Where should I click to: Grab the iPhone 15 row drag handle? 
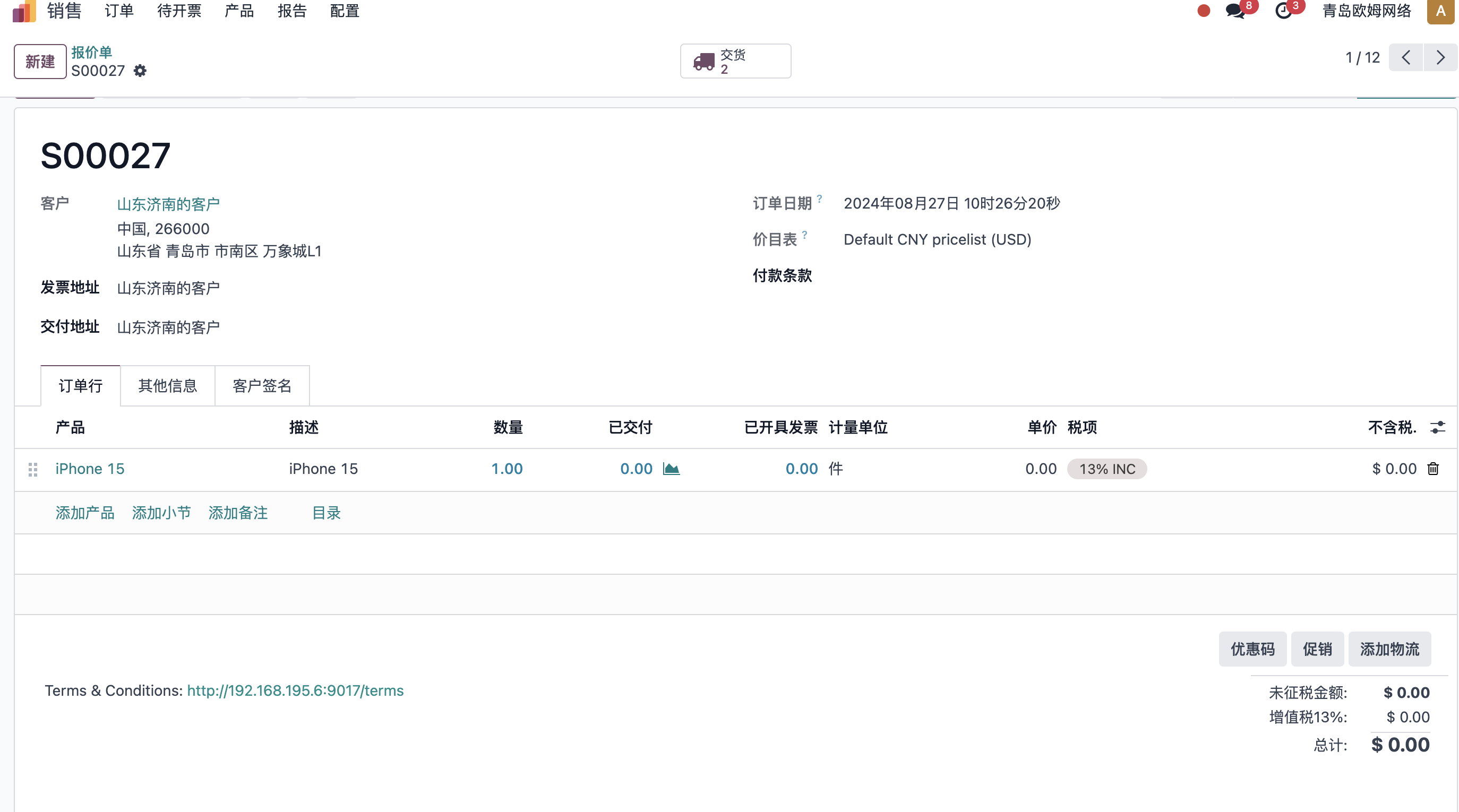pos(33,469)
